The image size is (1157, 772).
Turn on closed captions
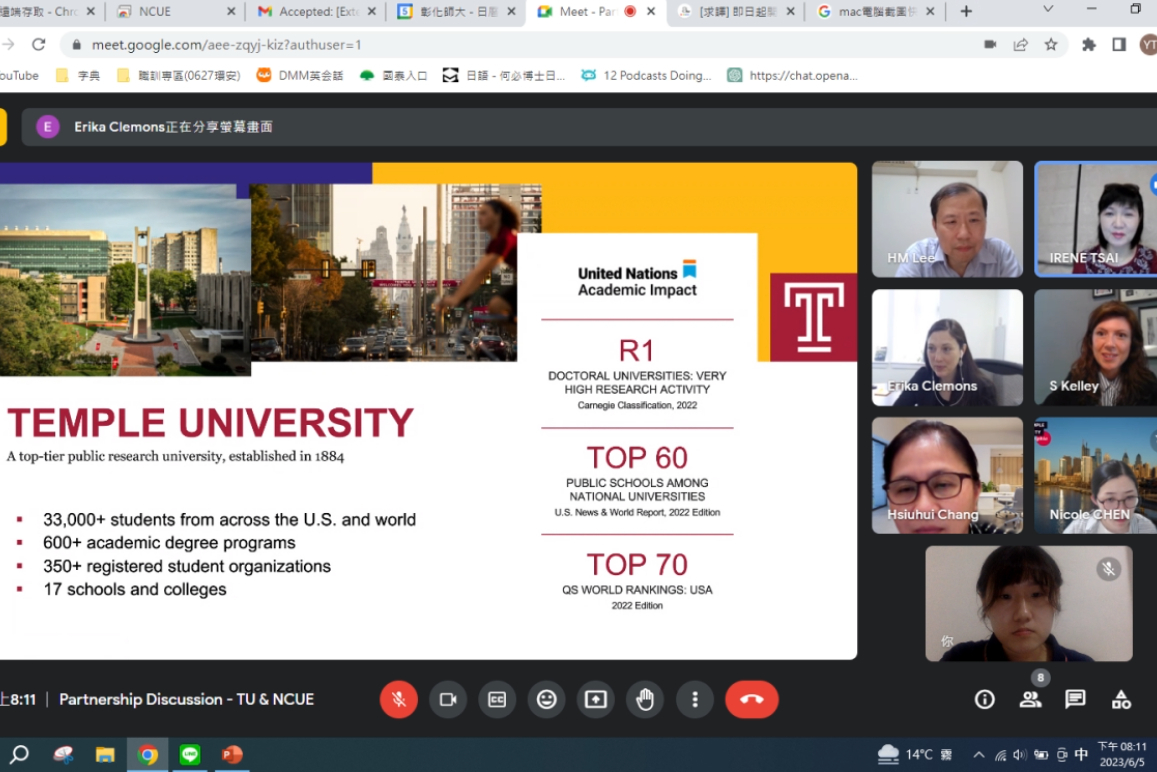[x=497, y=699]
